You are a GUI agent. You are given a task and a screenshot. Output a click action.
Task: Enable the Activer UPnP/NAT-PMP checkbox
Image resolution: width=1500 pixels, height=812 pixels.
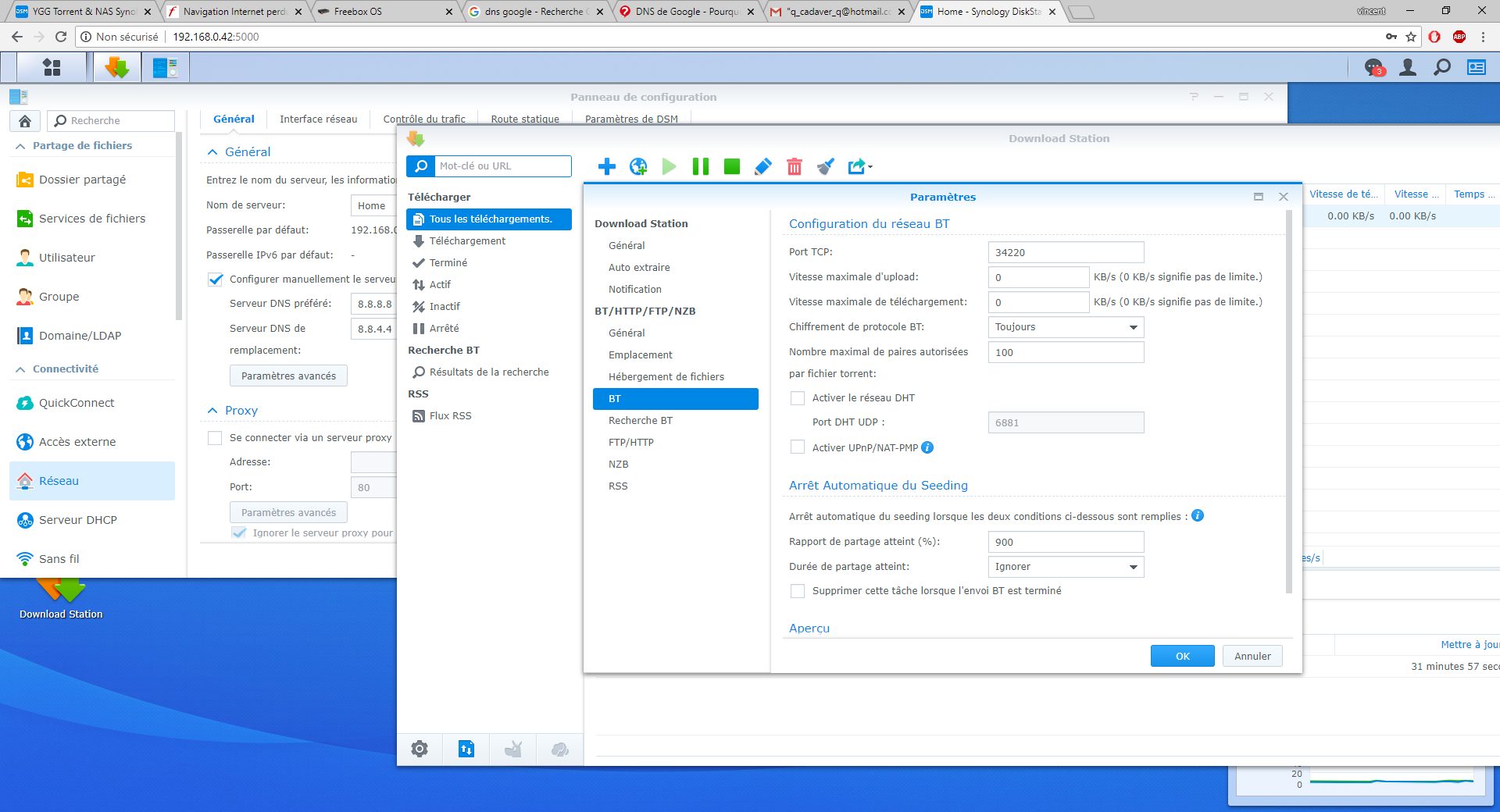tap(798, 447)
